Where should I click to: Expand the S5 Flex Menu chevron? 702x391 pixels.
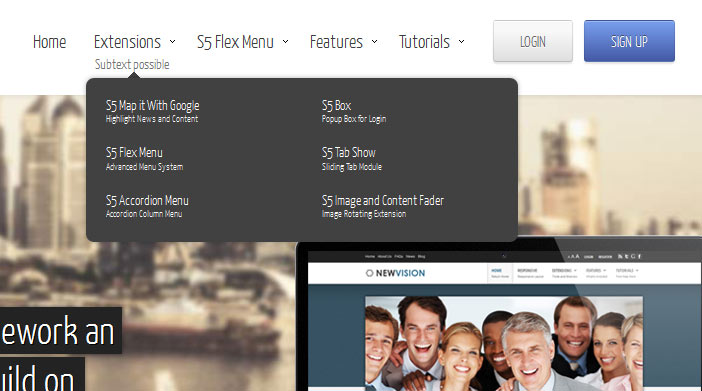[285, 42]
